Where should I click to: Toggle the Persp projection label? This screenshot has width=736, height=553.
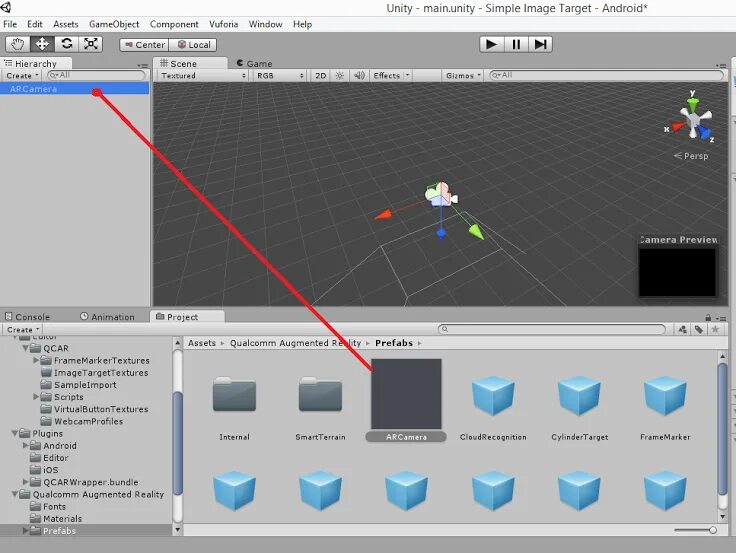click(x=691, y=156)
